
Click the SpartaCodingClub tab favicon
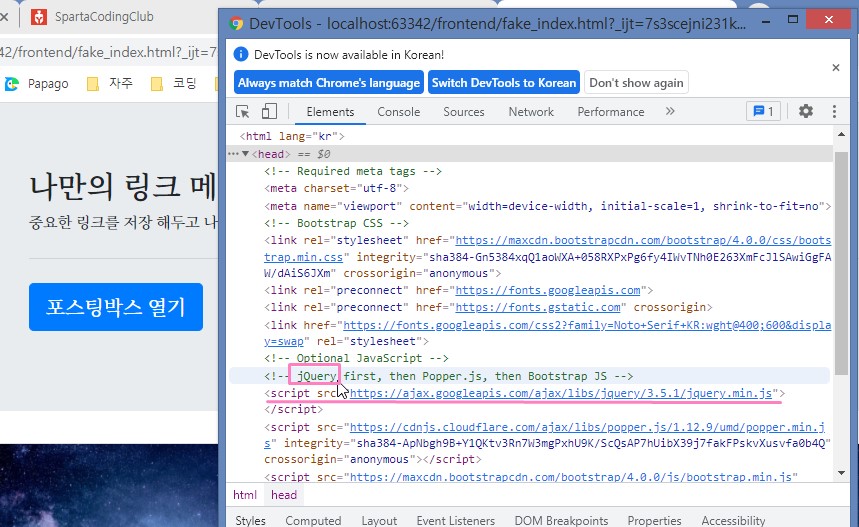(38, 17)
